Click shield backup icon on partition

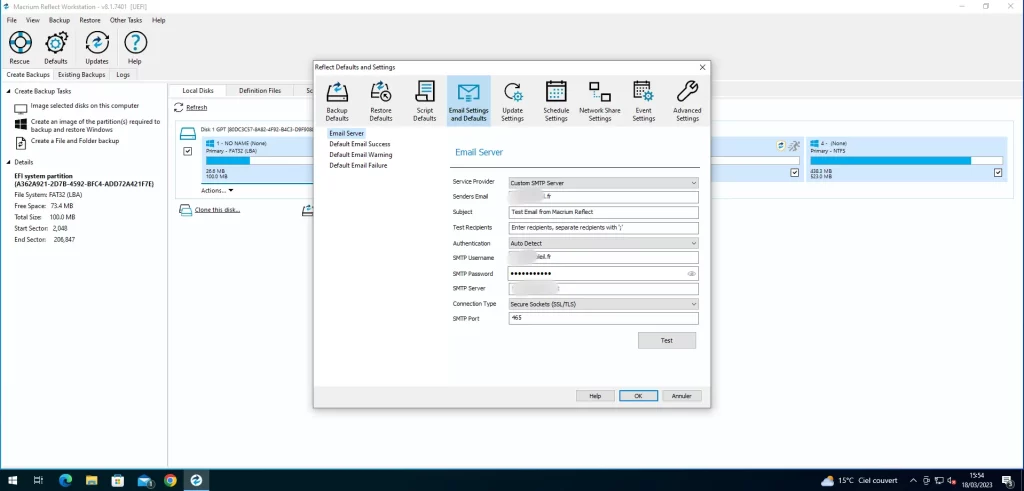pos(781,145)
